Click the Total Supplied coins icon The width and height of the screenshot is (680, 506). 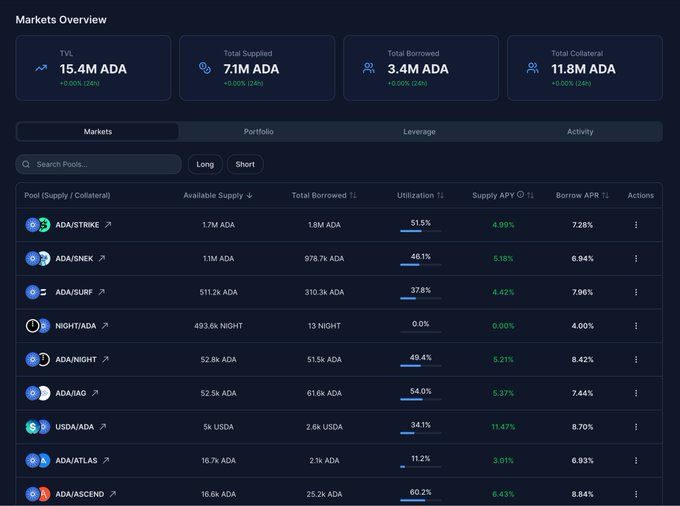[x=205, y=68]
